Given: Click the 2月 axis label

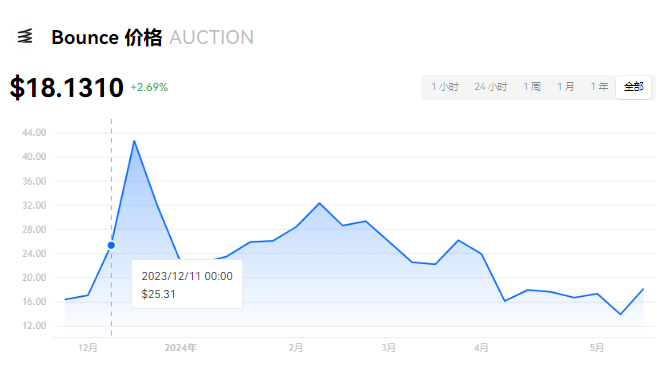Looking at the screenshot, I should [296, 348].
